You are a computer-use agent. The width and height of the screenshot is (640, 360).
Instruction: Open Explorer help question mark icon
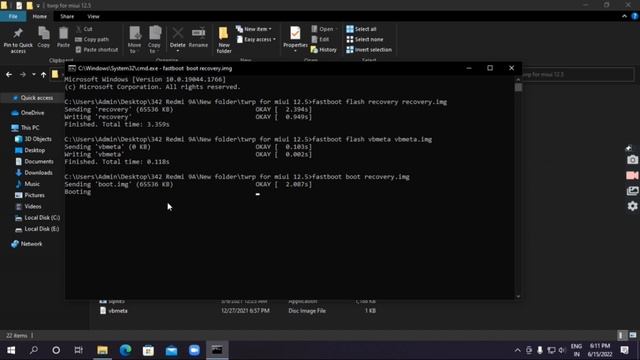635,16
